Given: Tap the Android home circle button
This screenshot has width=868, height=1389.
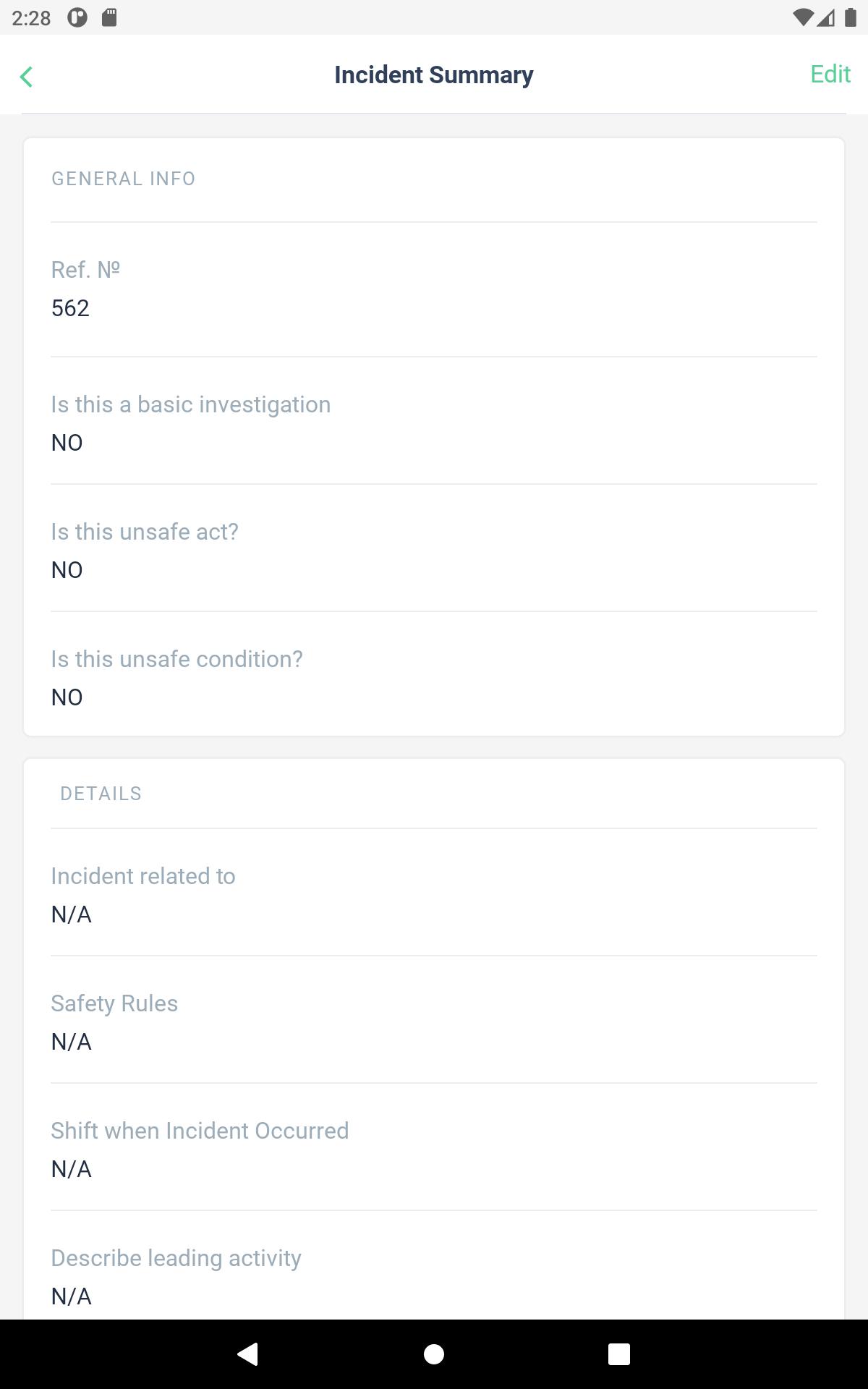Looking at the screenshot, I should pyautogui.click(x=434, y=1354).
